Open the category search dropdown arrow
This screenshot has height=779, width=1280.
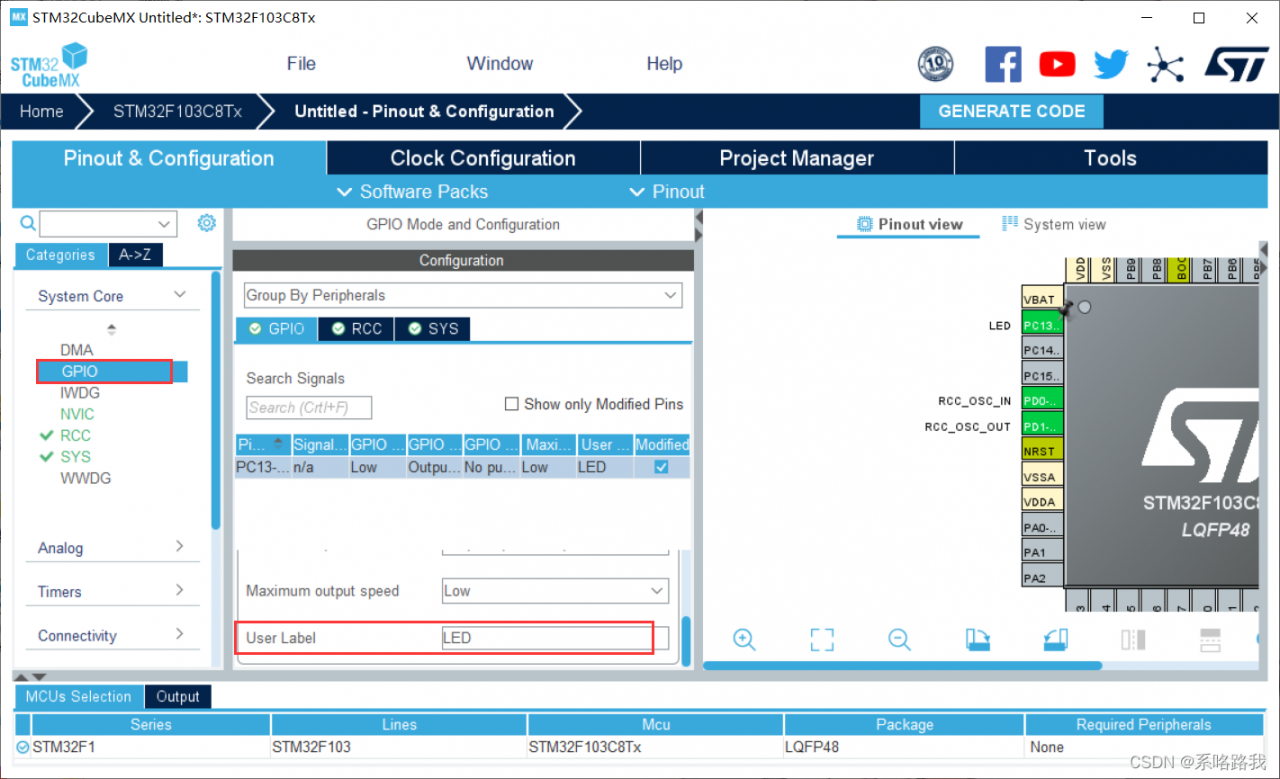pyautogui.click(x=164, y=224)
